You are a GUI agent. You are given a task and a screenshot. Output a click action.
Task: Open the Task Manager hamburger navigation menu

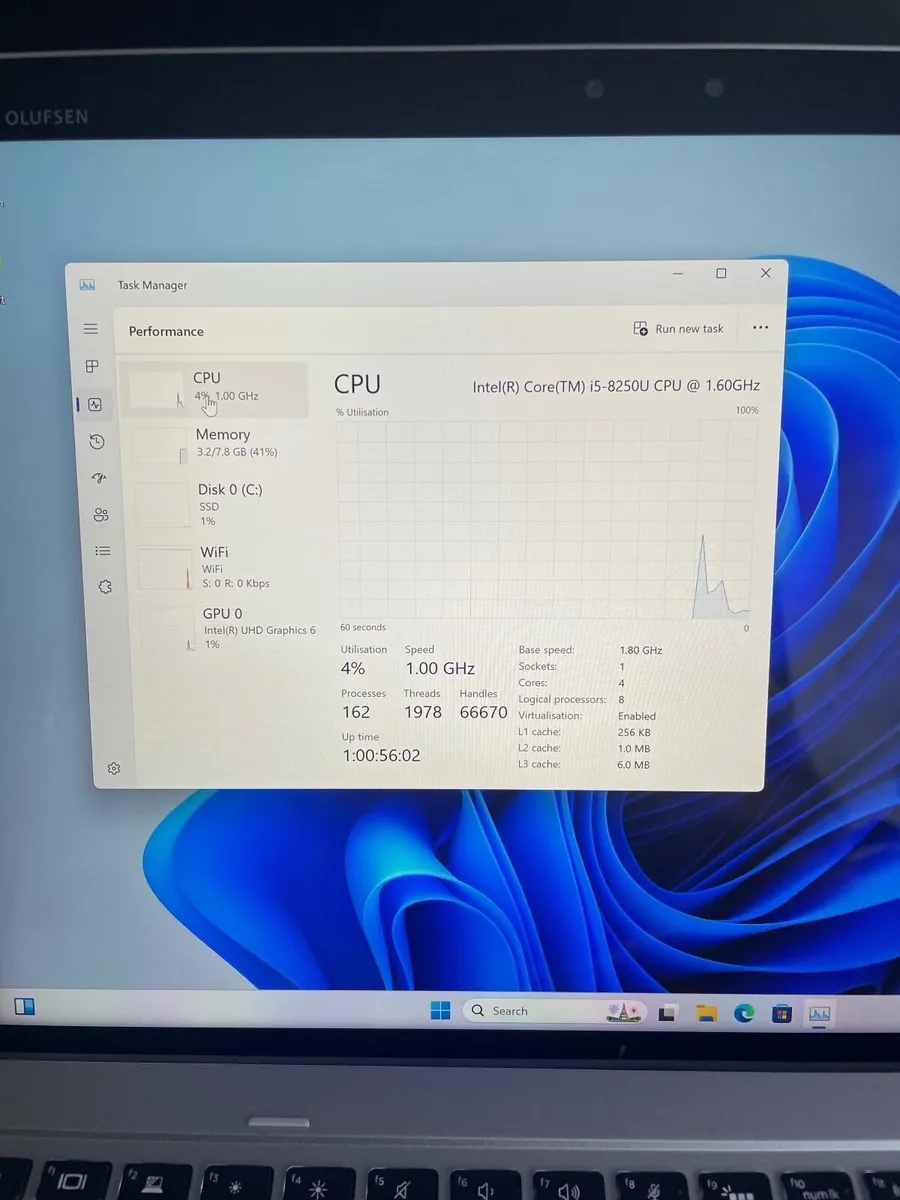click(x=91, y=329)
